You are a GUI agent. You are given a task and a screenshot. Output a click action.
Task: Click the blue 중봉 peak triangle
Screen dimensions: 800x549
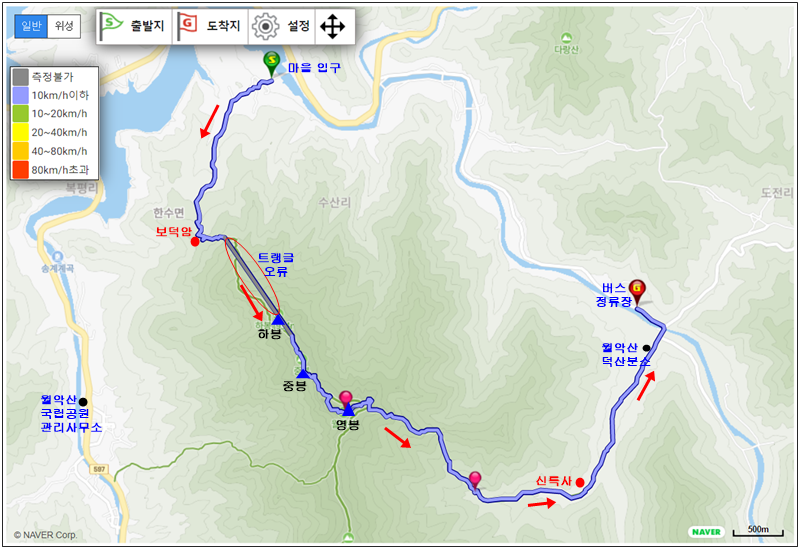click(x=303, y=373)
